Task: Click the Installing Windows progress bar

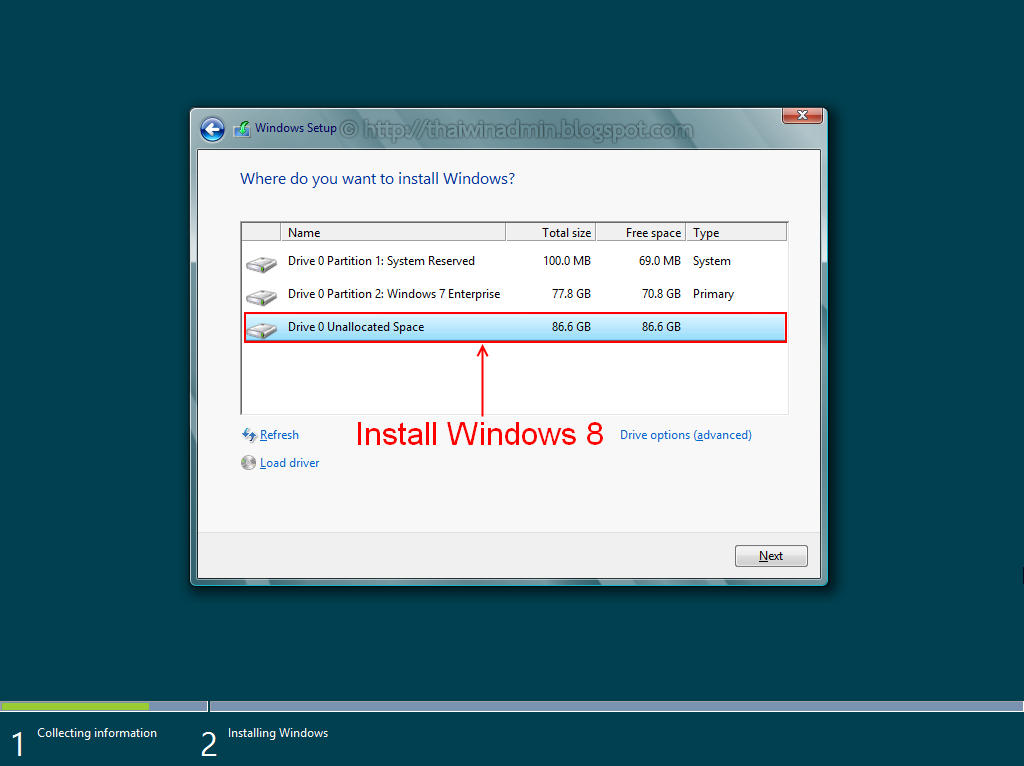Action: pos(616,707)
